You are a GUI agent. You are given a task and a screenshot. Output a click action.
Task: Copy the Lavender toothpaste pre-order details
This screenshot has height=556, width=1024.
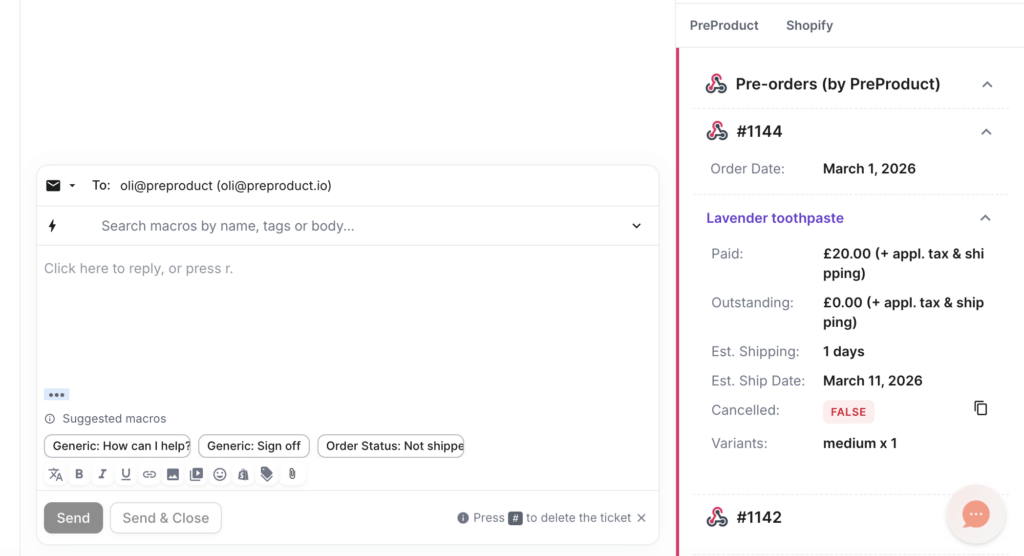[x=981, y=408]
